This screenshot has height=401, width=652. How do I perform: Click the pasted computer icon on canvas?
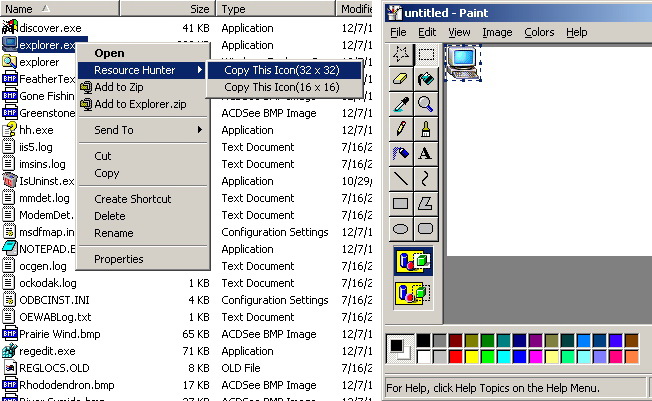(463, 63)
